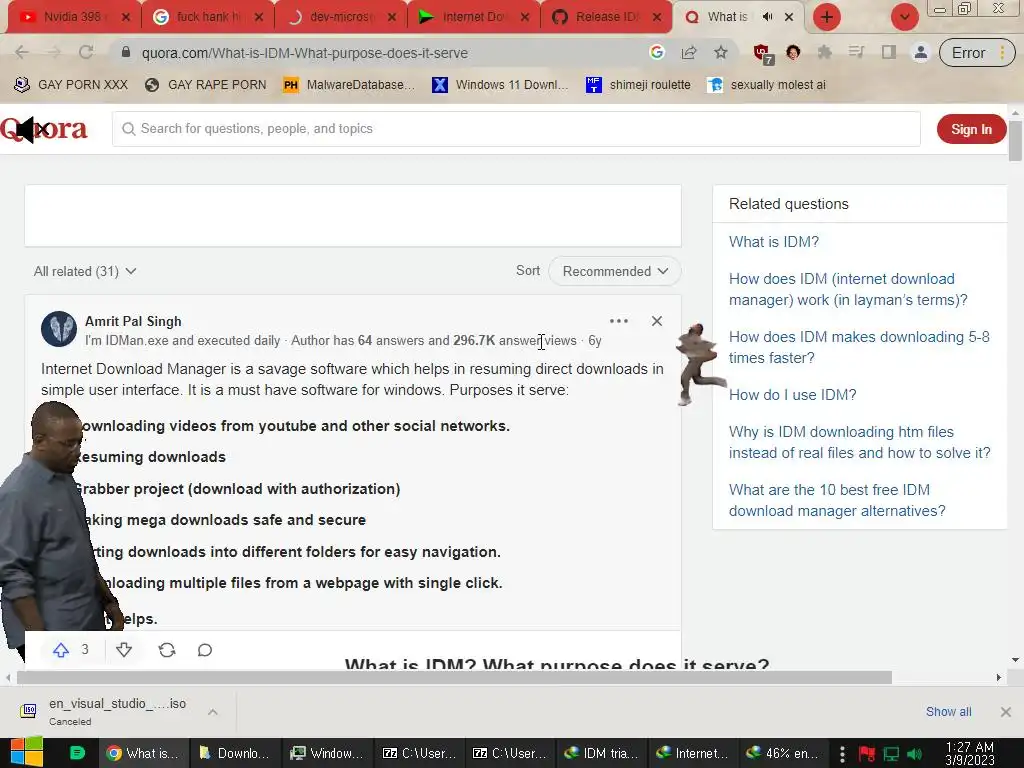Expand the All related (31) filter
The height and width of the screenshot is (768, 1024).
point(85,271)
